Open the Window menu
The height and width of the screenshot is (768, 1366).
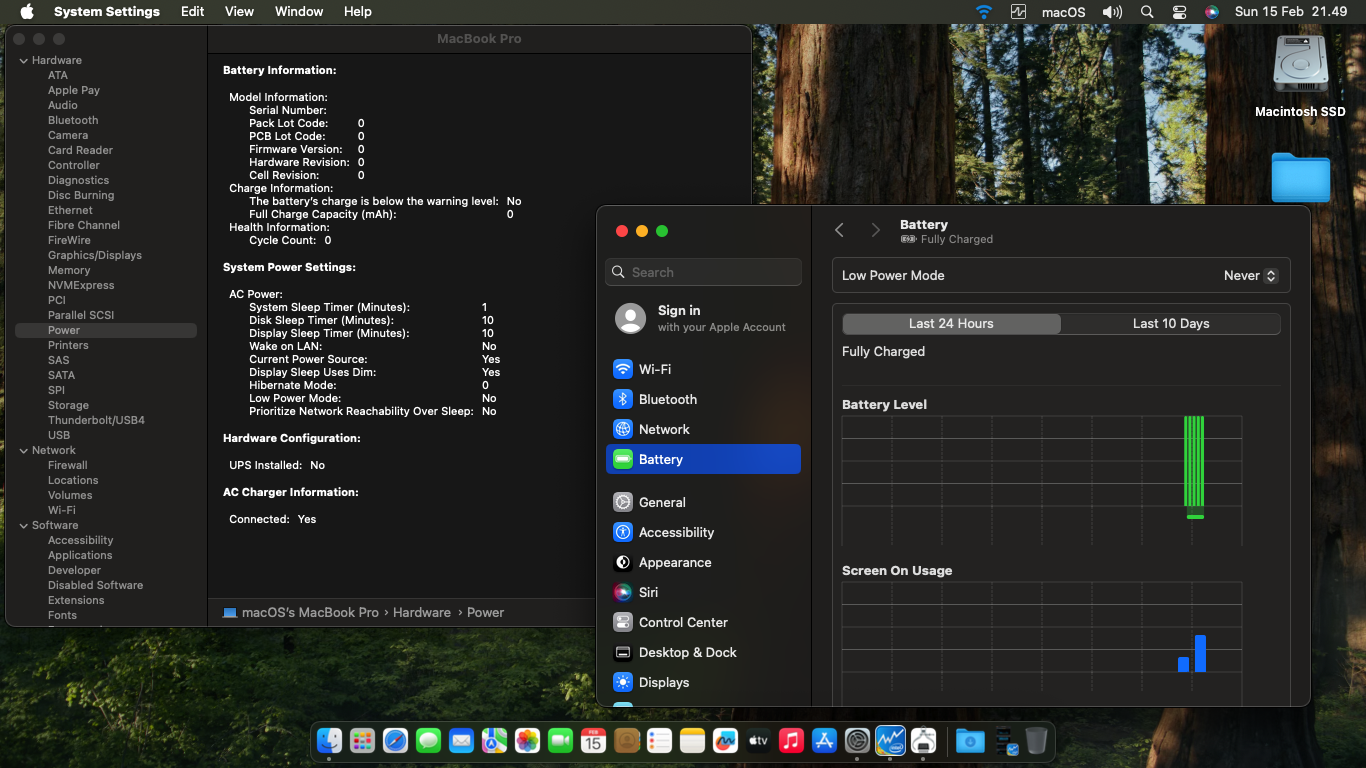[298, 12]
